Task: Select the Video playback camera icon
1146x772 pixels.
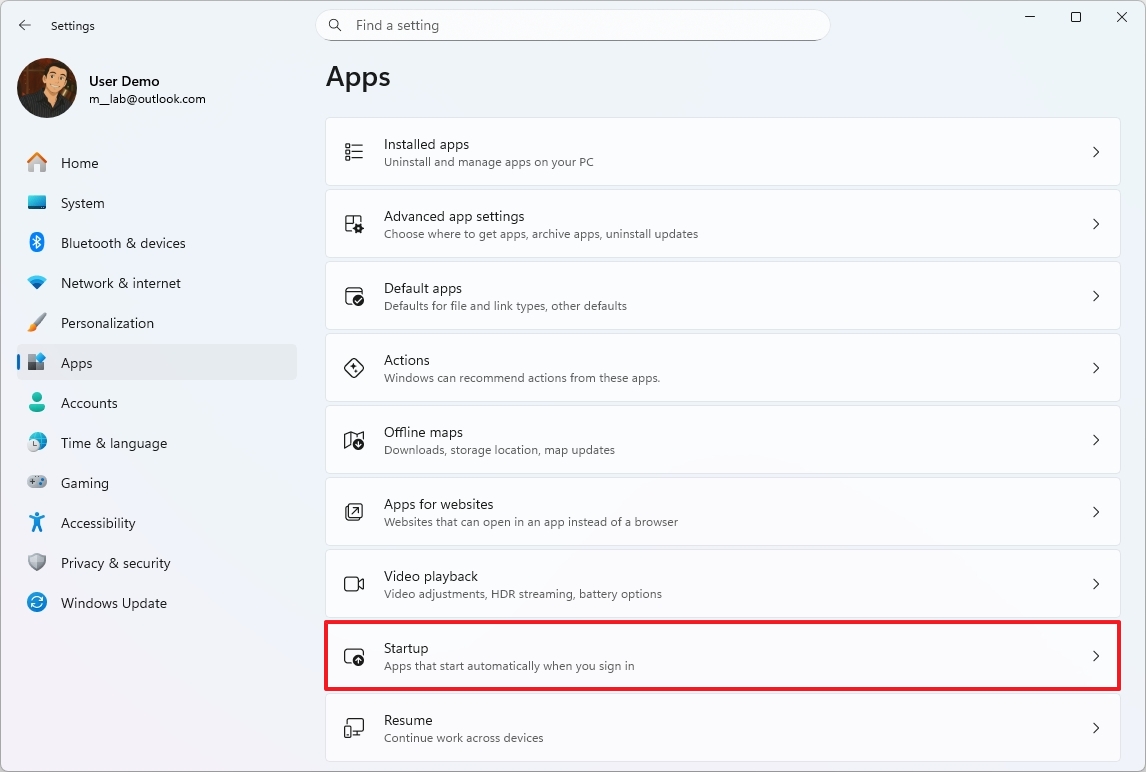Action: tap(353, 584)
